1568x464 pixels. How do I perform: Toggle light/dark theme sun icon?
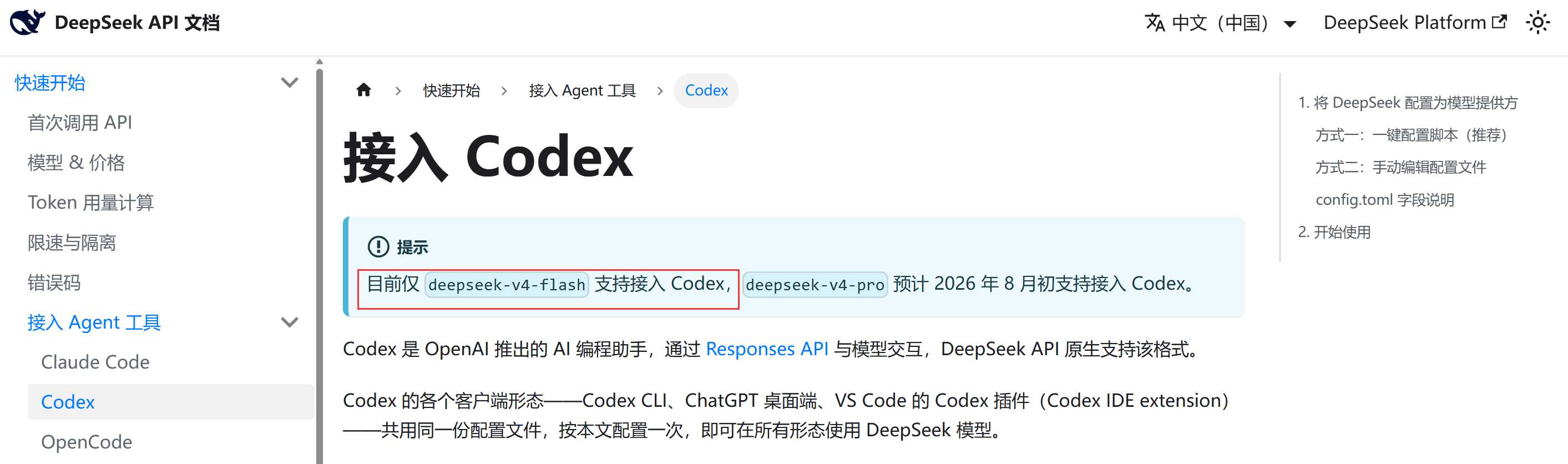pos(1537,23)
